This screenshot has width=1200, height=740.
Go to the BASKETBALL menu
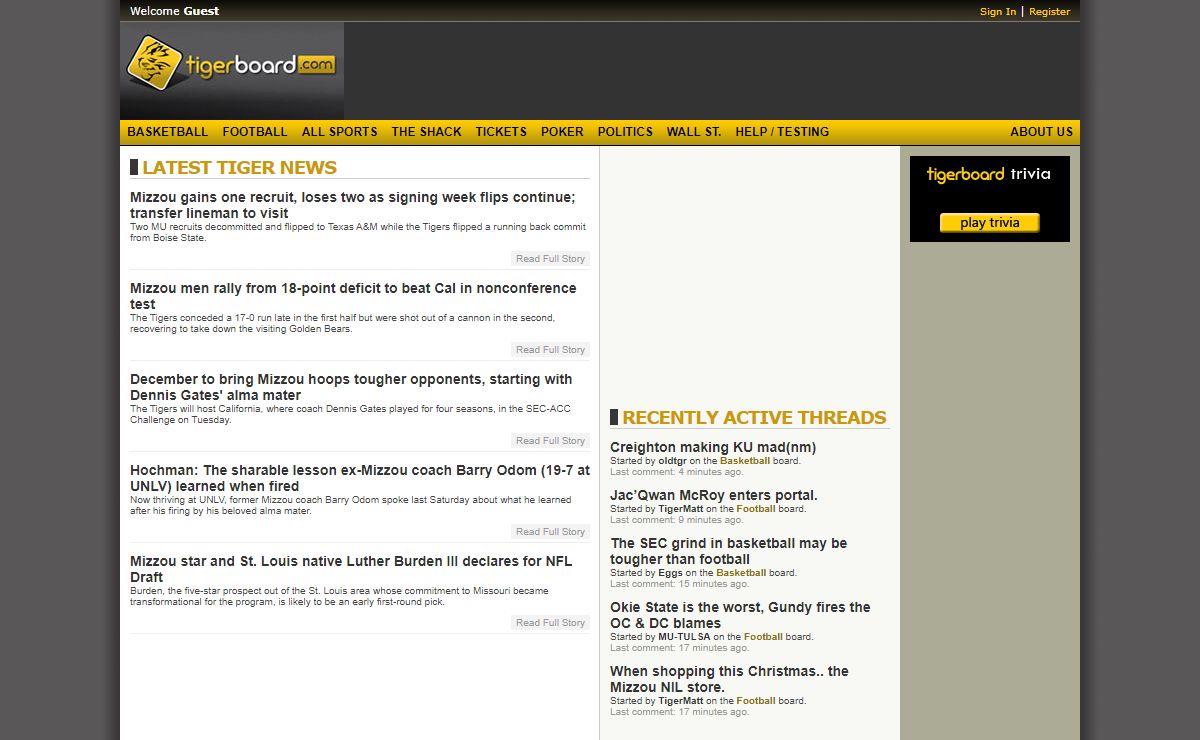168,132
